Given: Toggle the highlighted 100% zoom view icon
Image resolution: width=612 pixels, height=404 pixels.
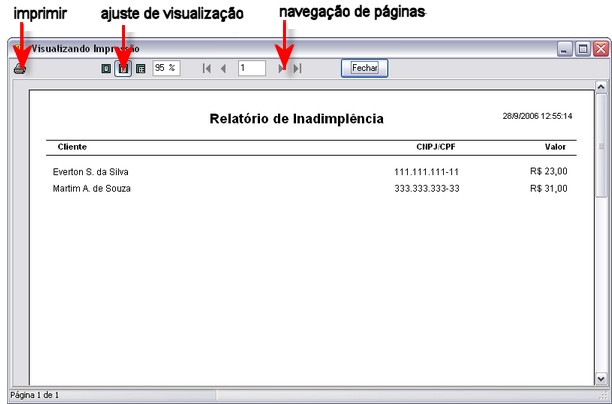Looking at the screenshot, I should (x=123, y=69).
